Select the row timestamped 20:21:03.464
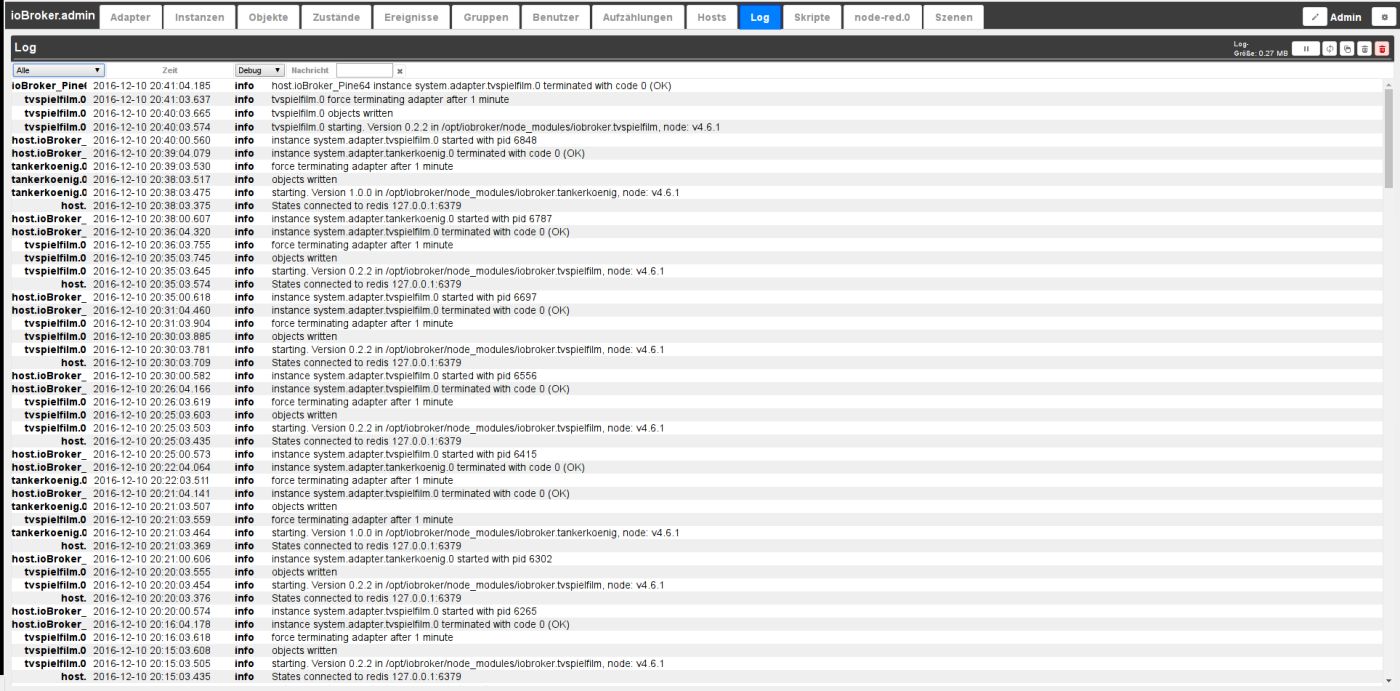The height and width of the screenshot is (691, 1400). coord(695,532)
